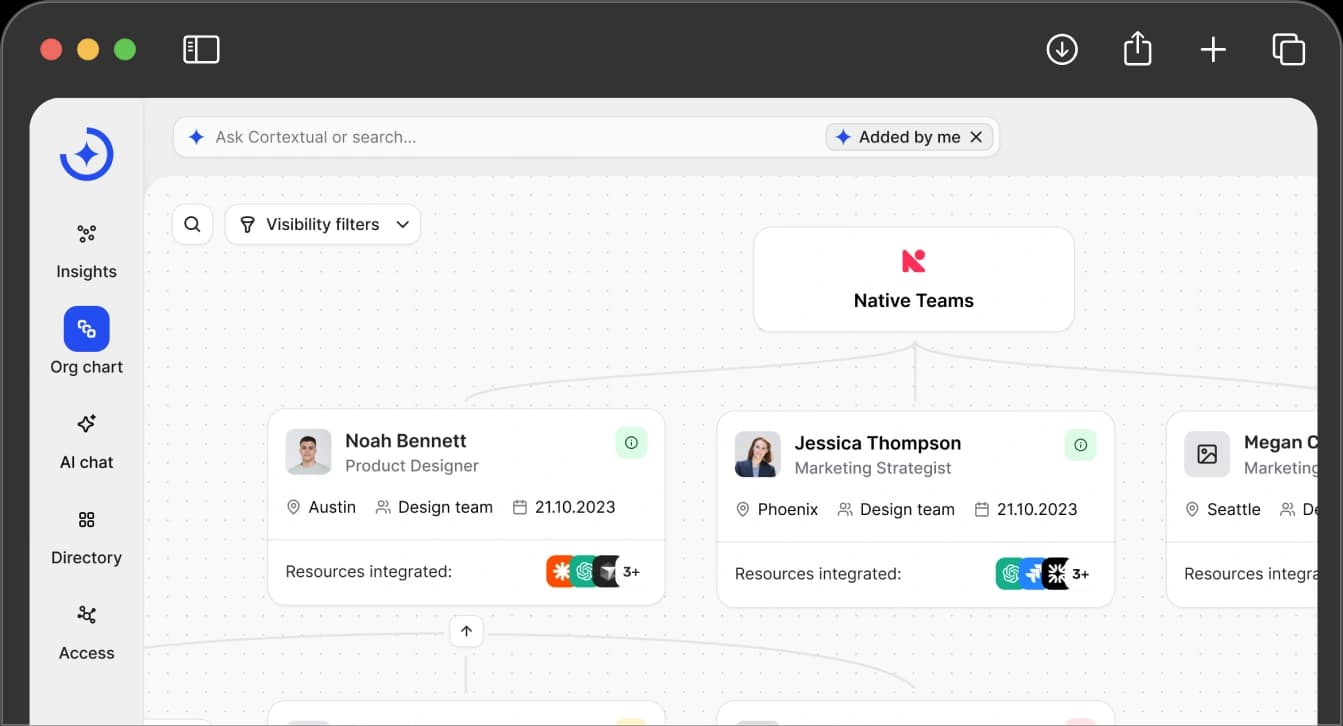This screenshot has width=1343, height=726.
Task: Open the browser downloads button
Action: (1062, 49)
